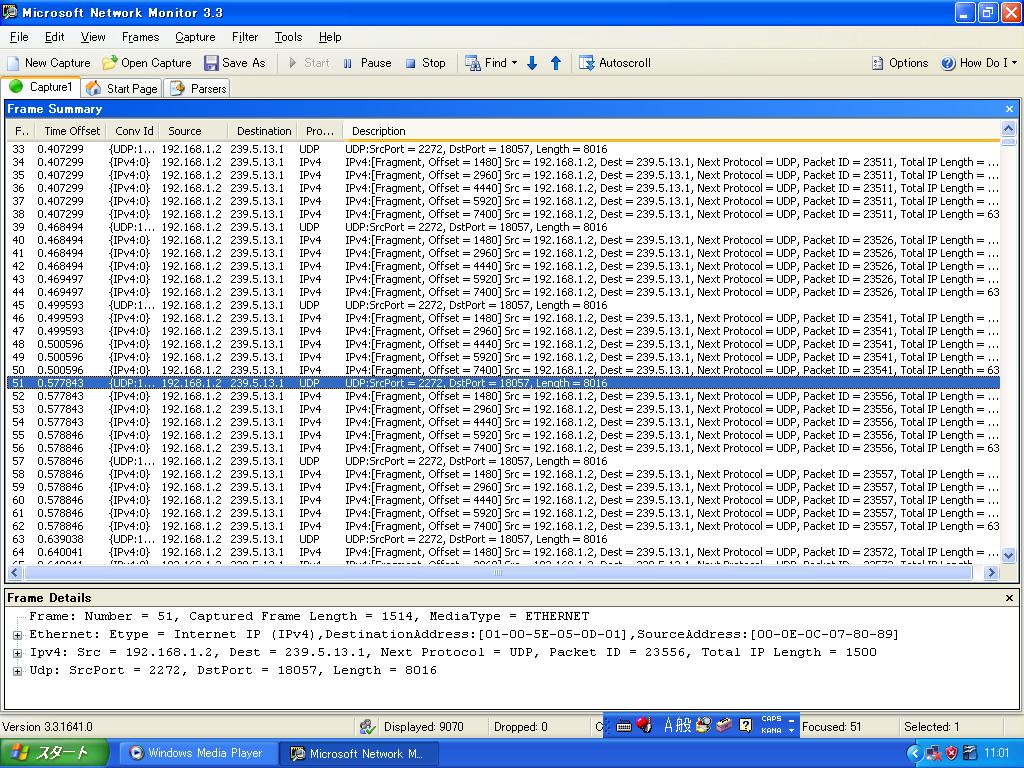Select frame 57 UDP row
Viewport: 1024px width, 768px height.
click(x=503, y=461)
